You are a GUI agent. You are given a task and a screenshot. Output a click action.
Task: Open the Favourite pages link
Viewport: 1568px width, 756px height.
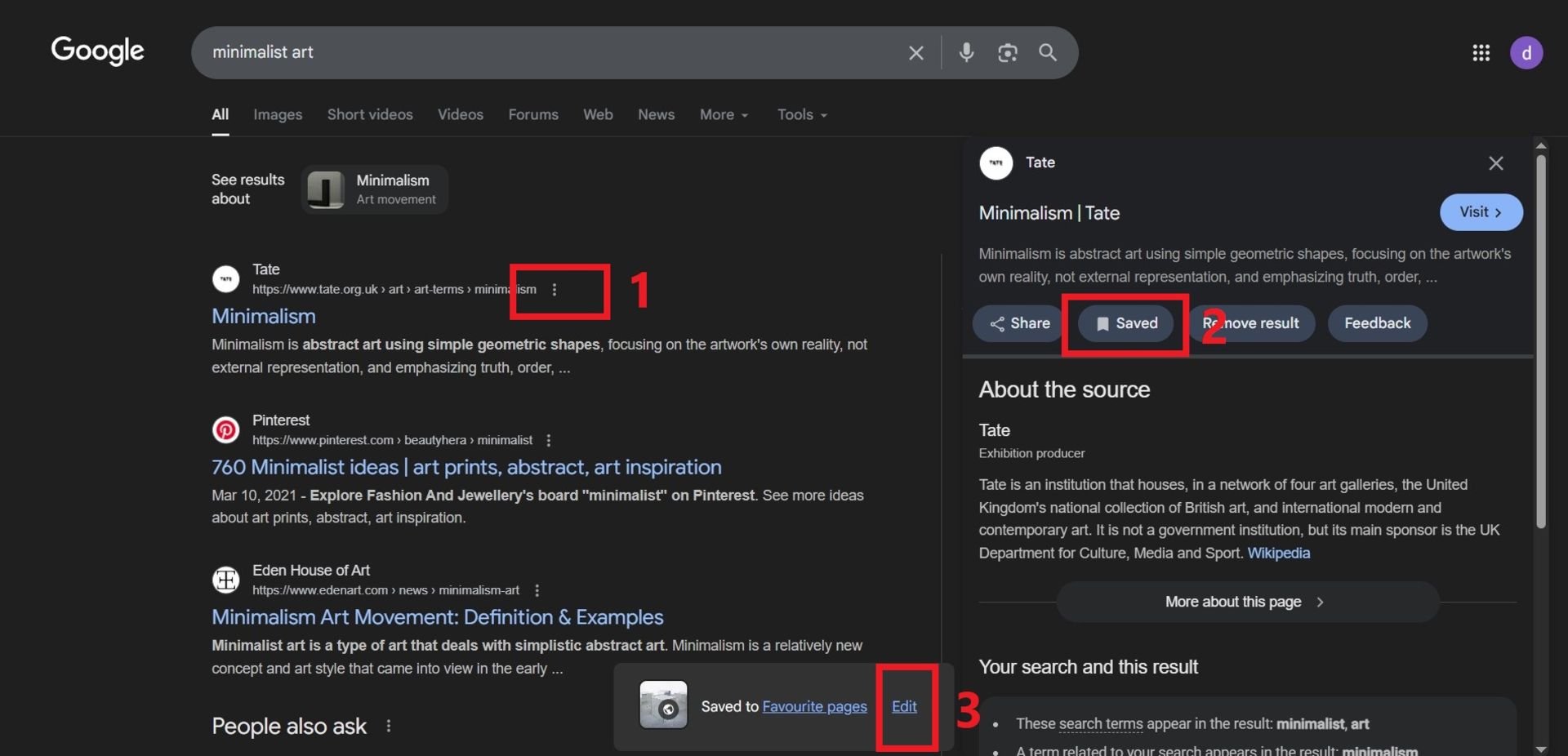tap(814, 706)
